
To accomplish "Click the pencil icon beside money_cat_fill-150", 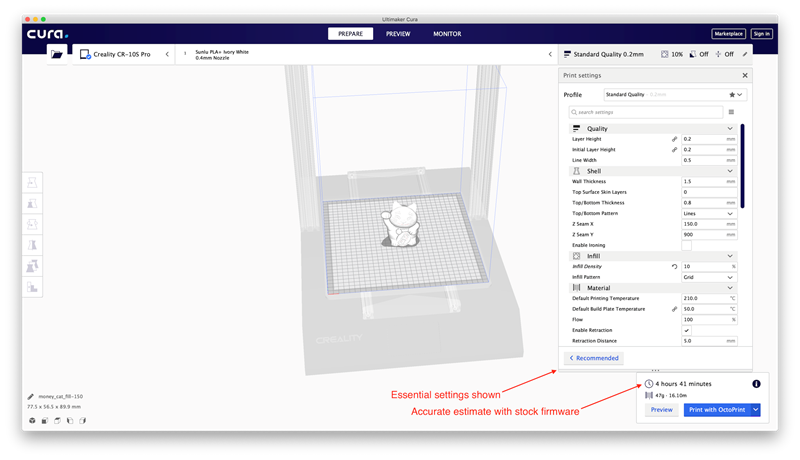I will [x=31, y=397].
